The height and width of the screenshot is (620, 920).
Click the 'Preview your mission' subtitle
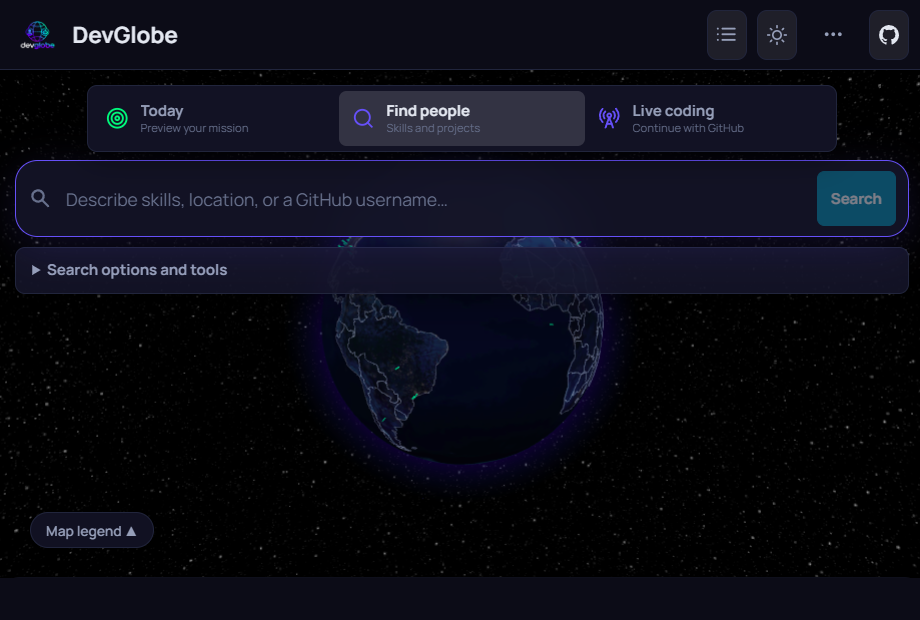point(194,128)
